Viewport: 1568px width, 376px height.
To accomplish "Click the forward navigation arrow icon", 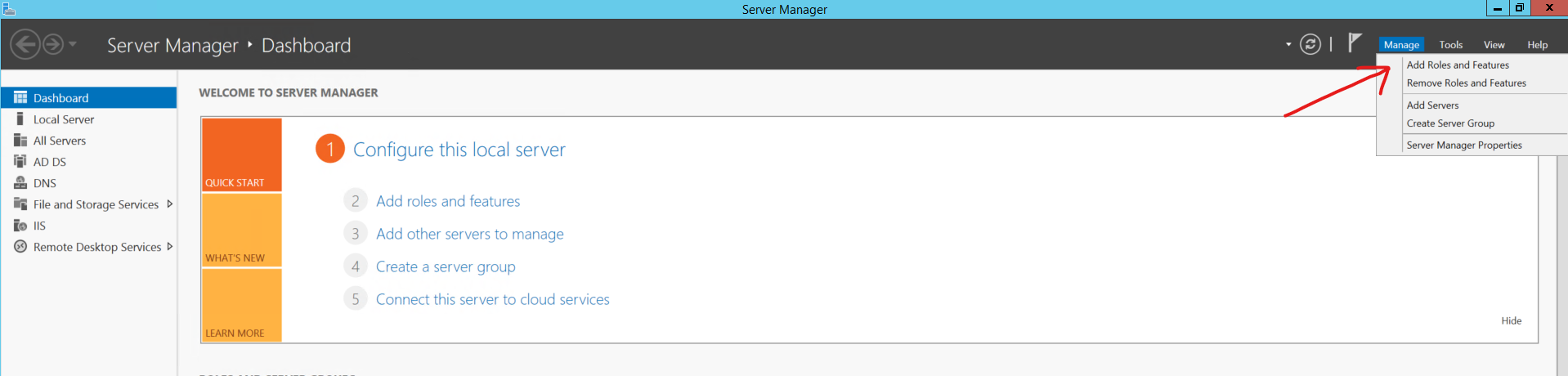I will point(53,44).
